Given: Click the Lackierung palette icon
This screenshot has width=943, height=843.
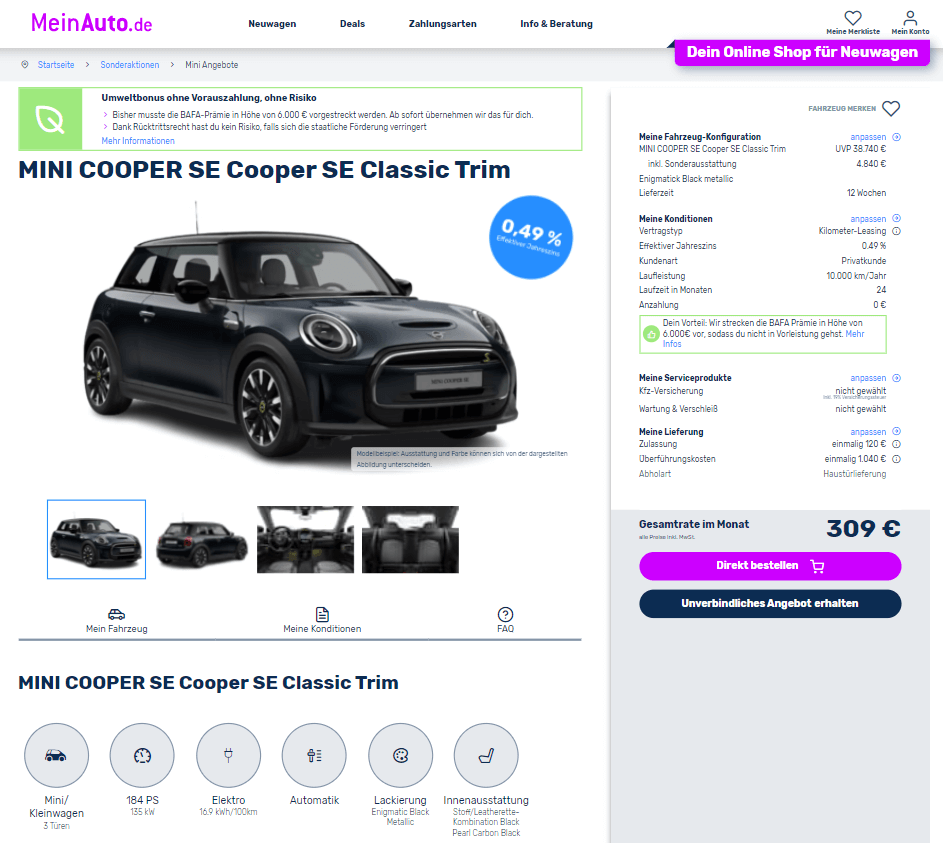Looking at the screenshot, I should coord(401,755).
